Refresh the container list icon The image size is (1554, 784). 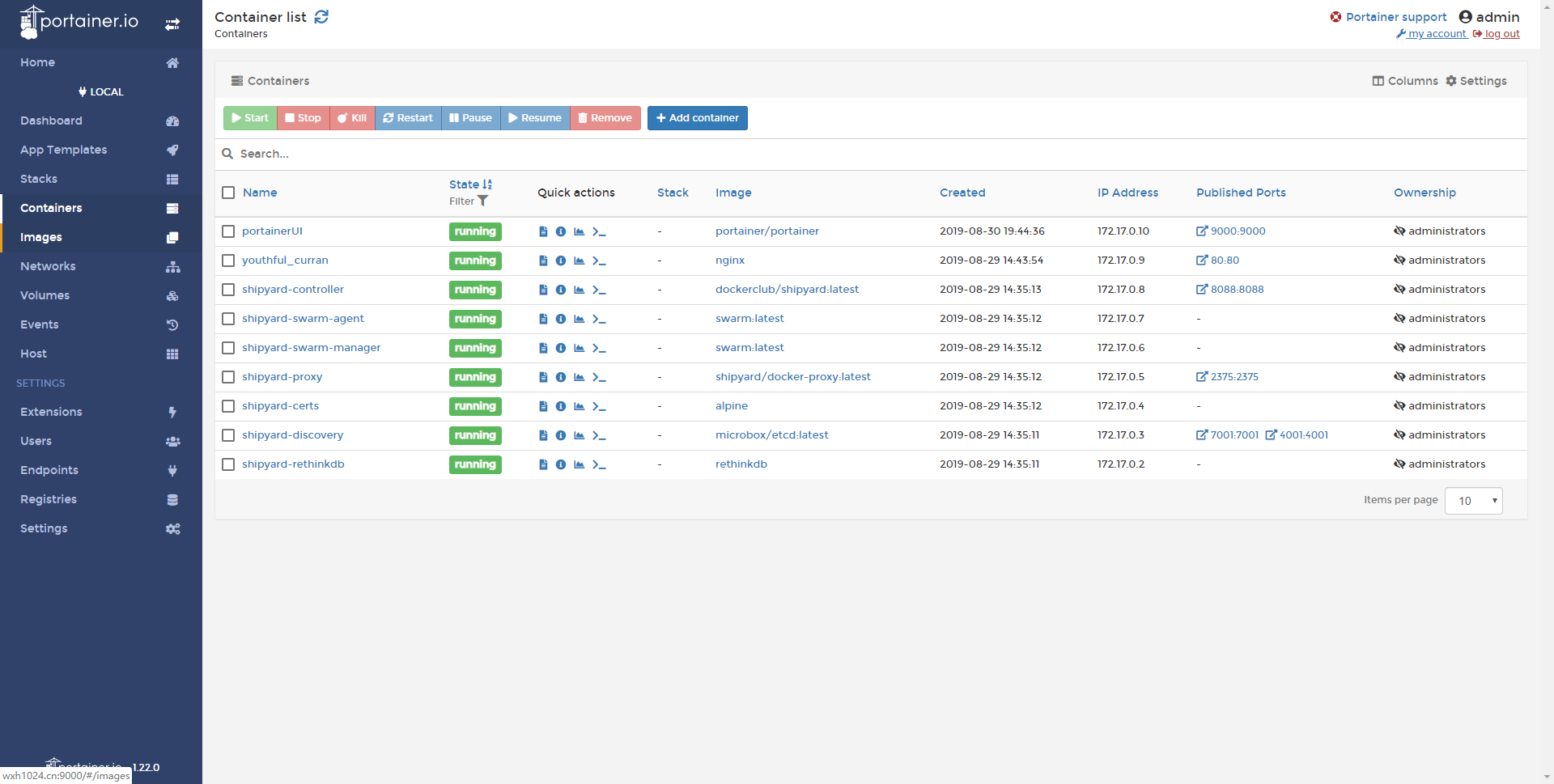(321, 17)
